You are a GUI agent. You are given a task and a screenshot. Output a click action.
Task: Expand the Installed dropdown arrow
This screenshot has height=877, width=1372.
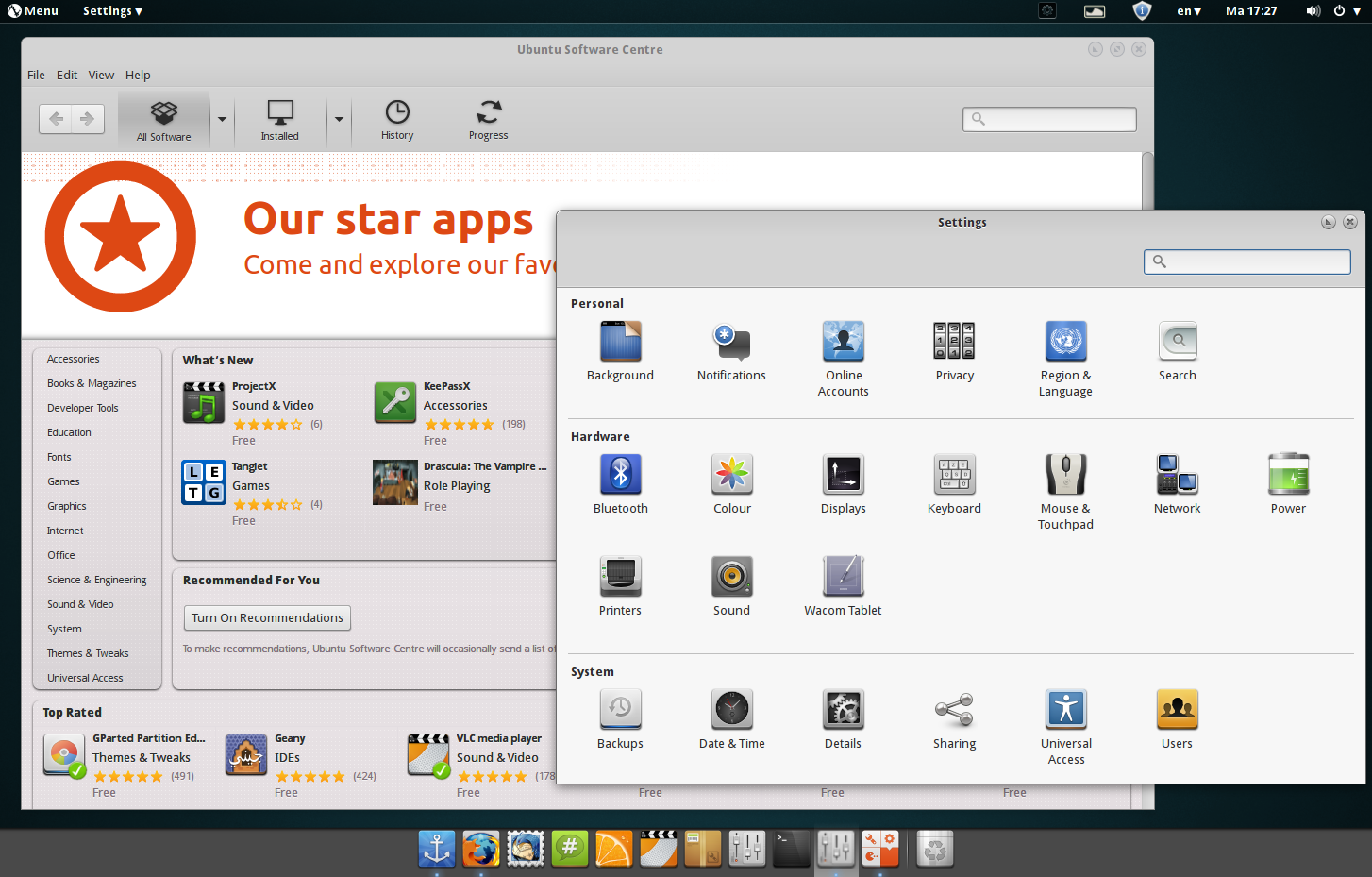339,120
